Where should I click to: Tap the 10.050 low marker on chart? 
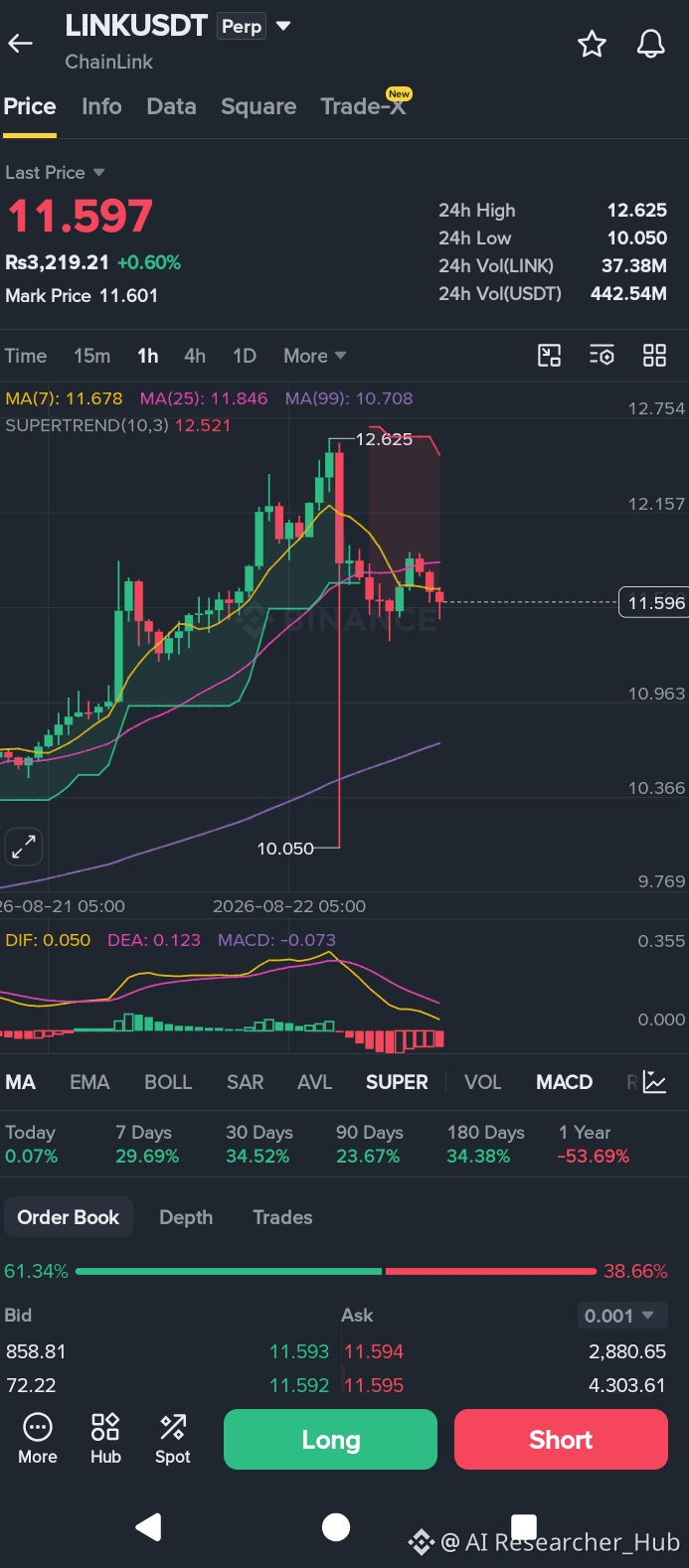point(285,849)
